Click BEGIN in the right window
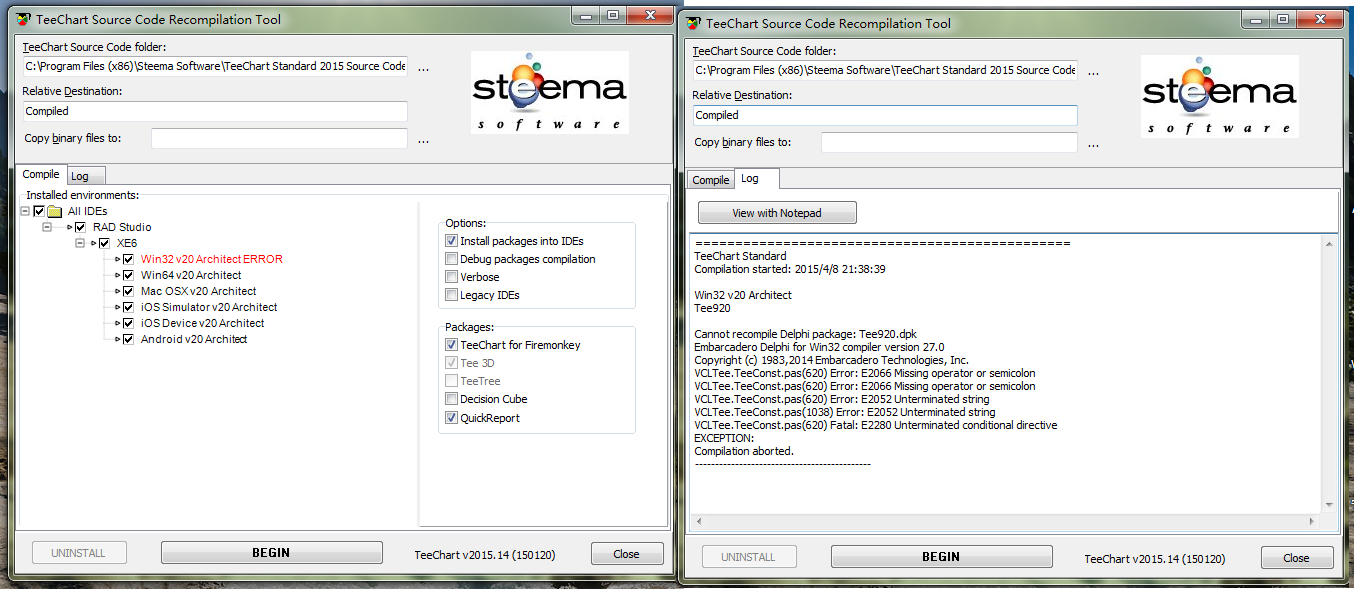The height and width of the screenshot is (601, 1362). pyautogui.click(x=941, y=557)
